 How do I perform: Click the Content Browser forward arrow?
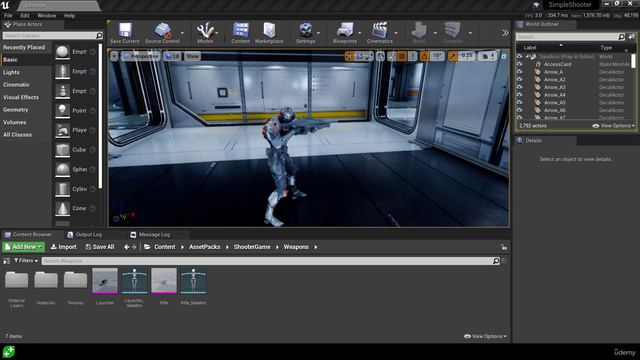(133, 247)
